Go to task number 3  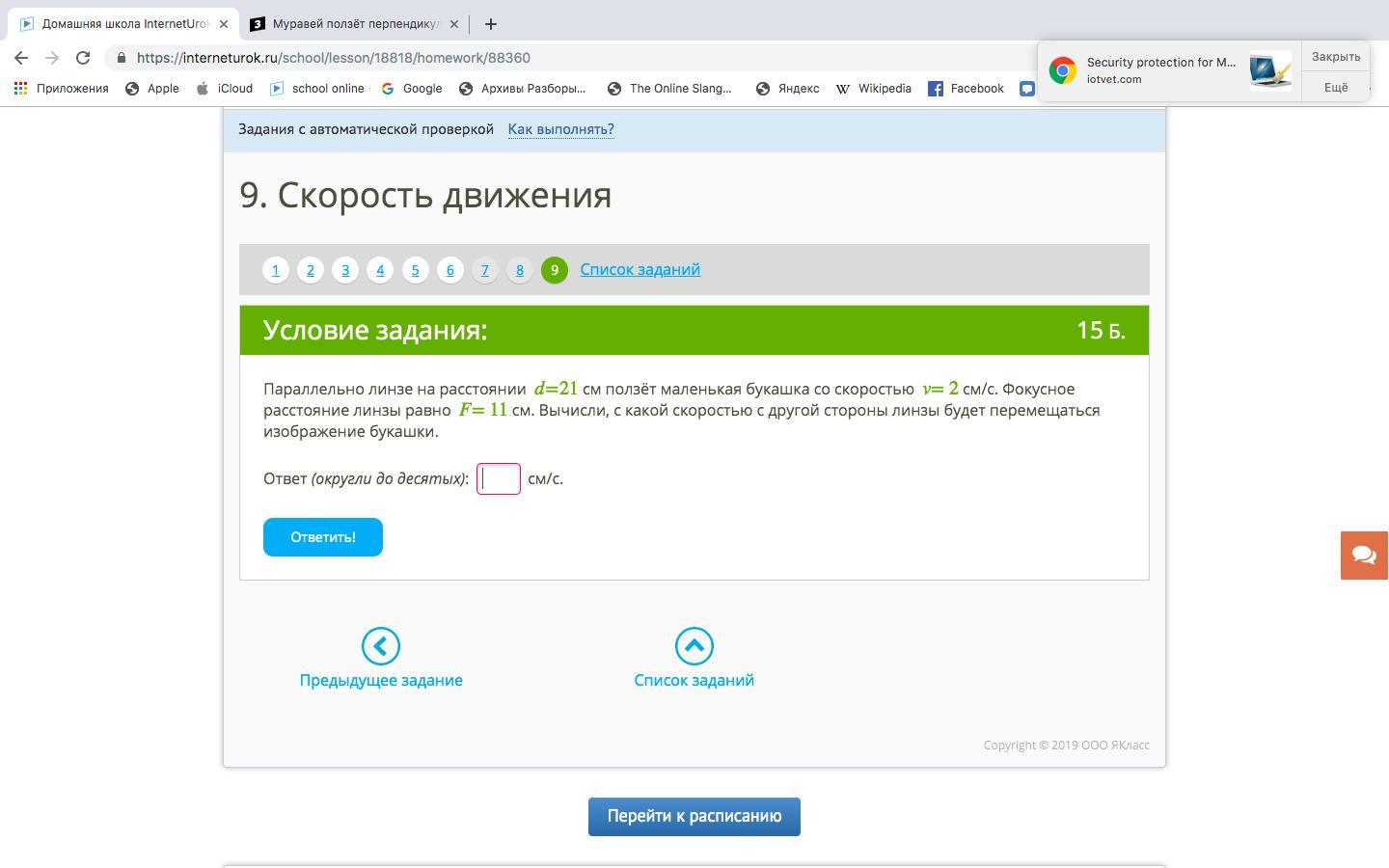pyautogui.click(x=345, y=270)
